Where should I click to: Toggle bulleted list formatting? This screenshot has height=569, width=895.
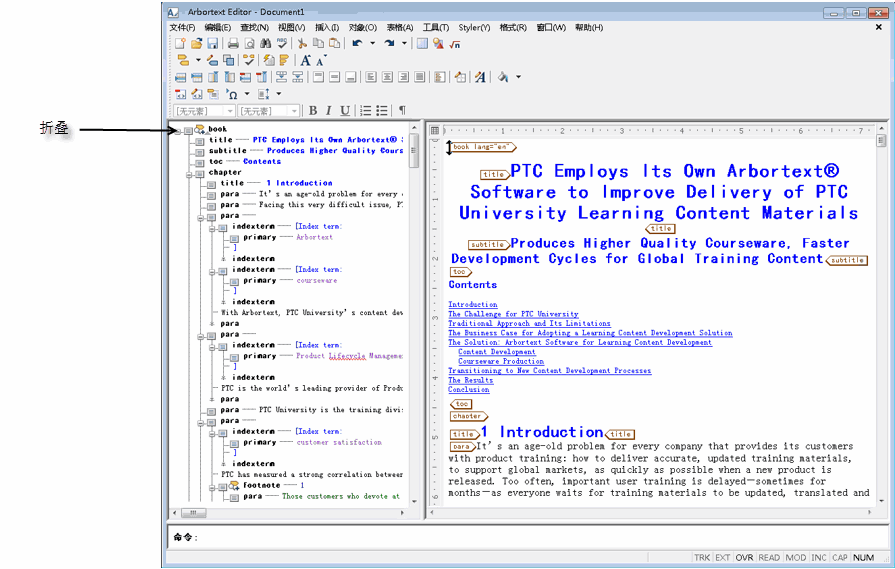coord(382,111)
